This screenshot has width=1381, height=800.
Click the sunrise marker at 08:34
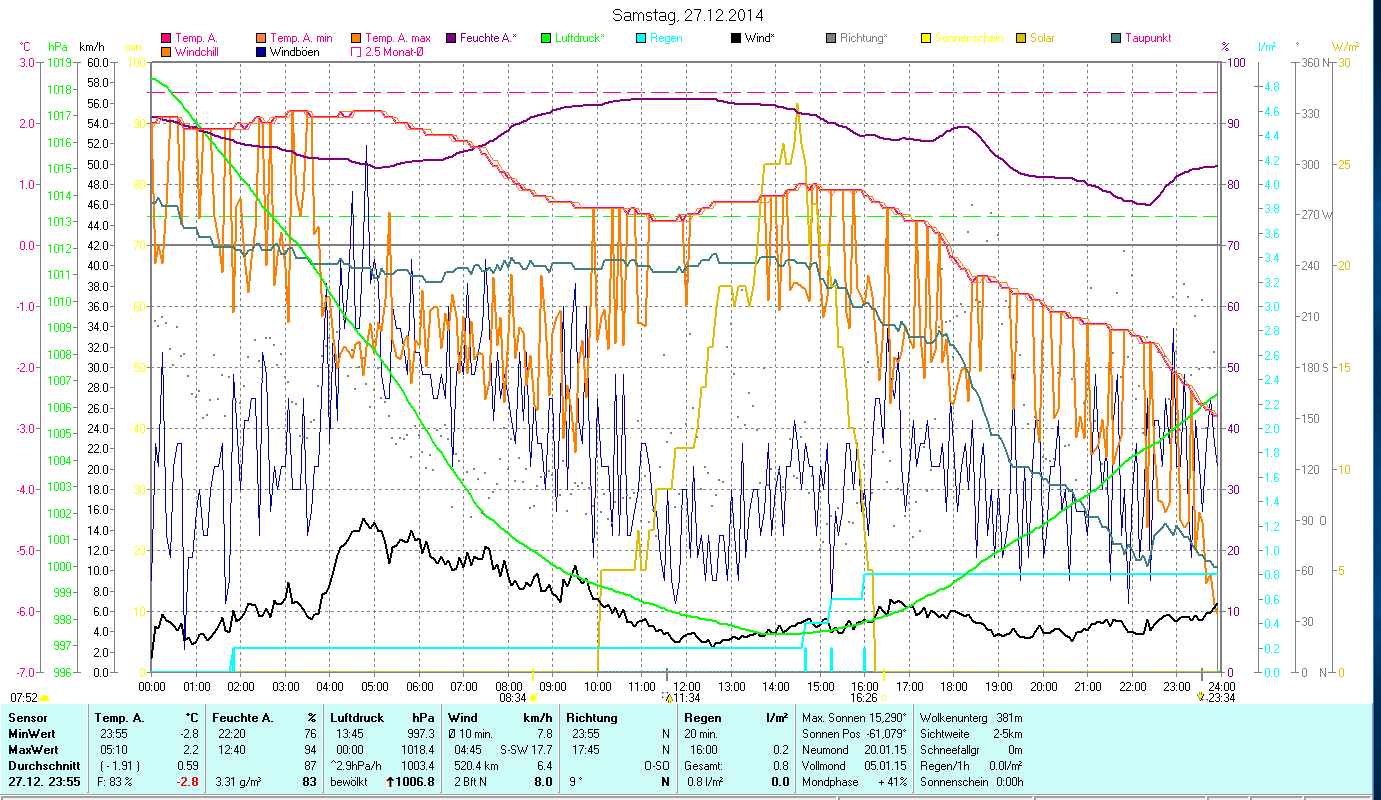533,698
